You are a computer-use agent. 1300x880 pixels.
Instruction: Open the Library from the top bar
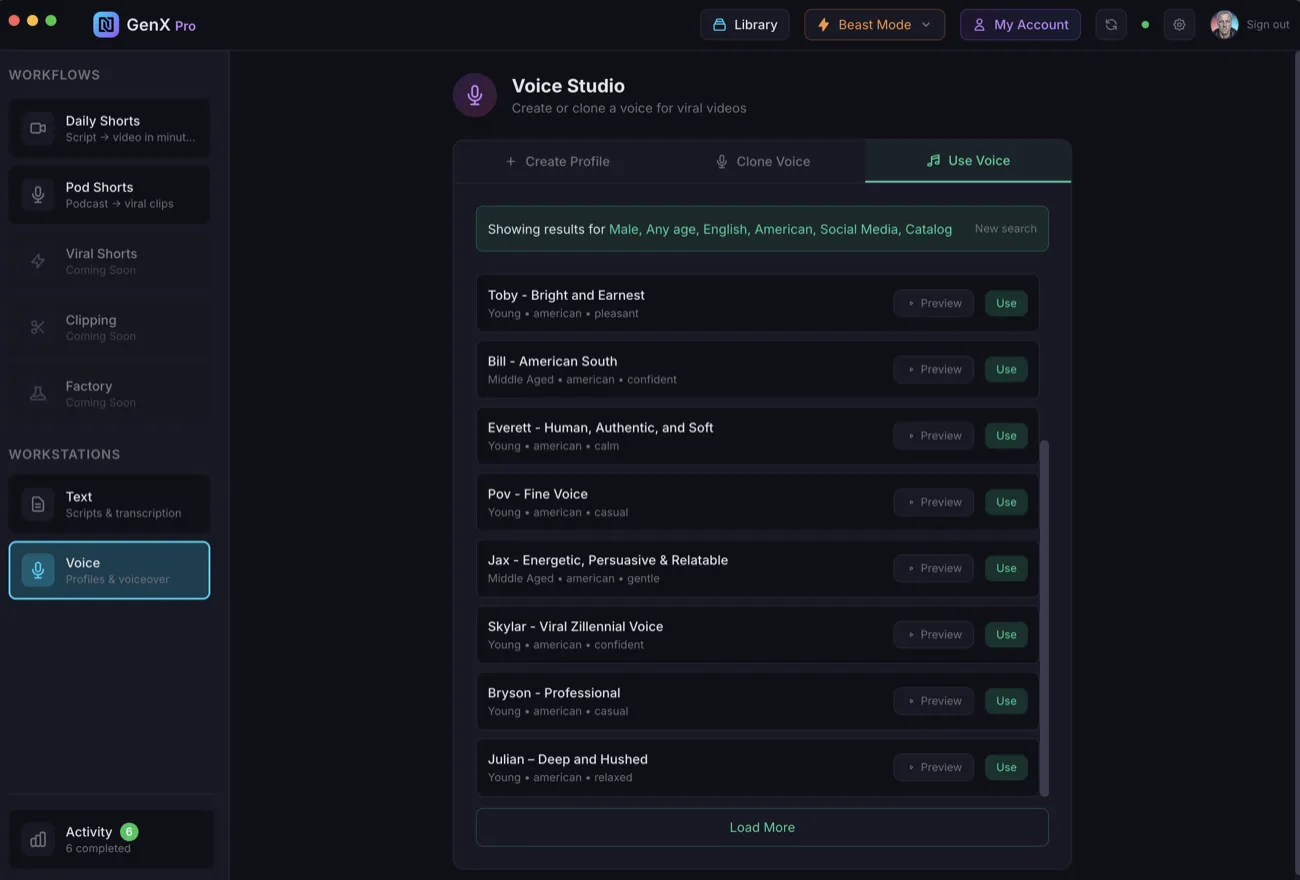[x=744, y=24]
